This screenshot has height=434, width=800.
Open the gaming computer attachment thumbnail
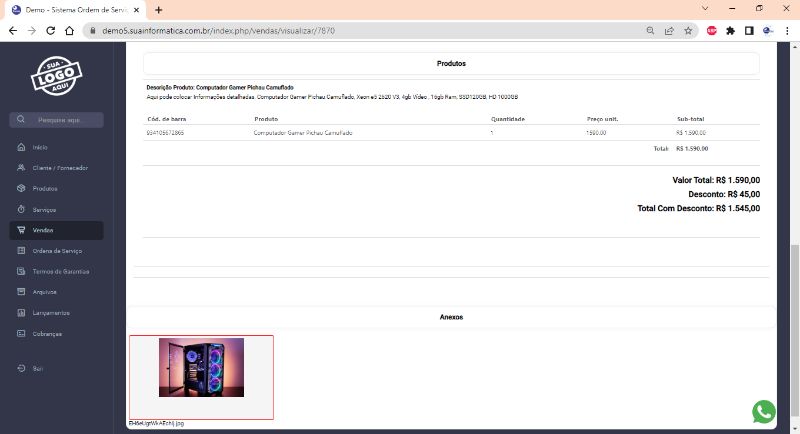[x=201, y=368]
